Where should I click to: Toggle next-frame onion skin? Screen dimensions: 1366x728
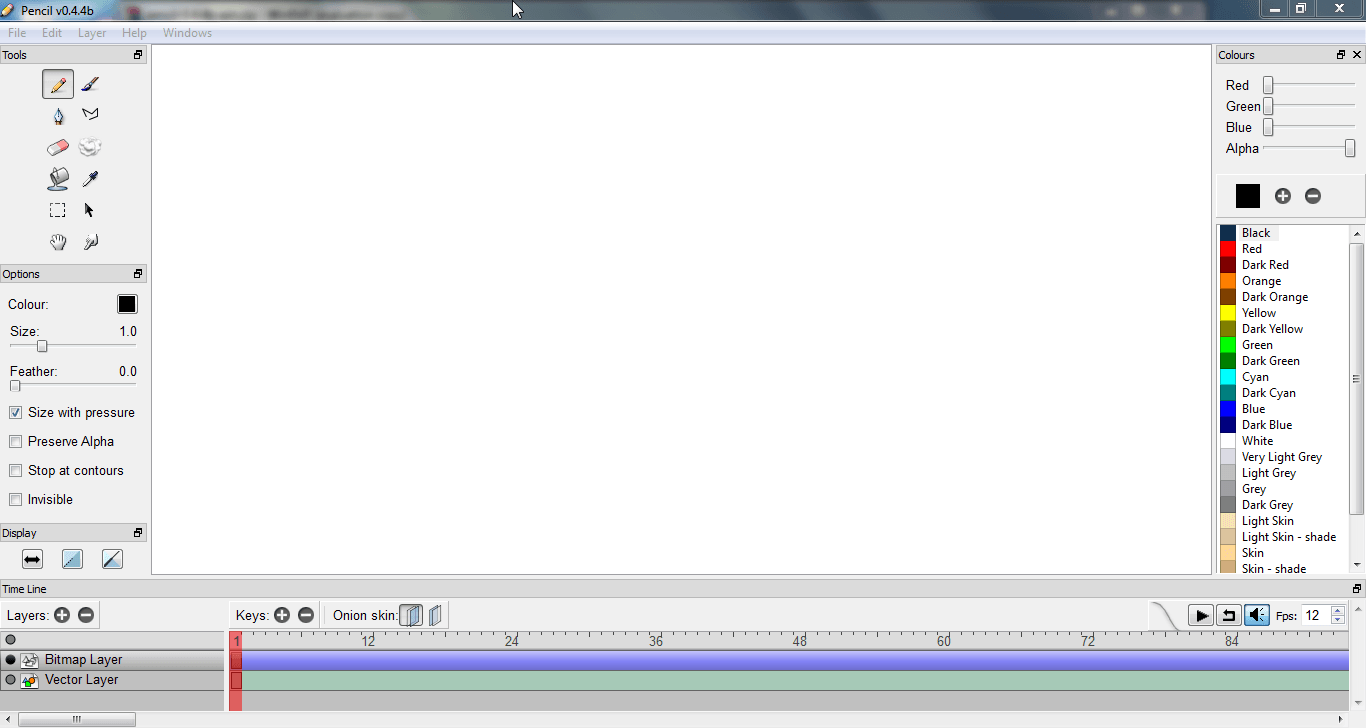click(x=435, y=615)
